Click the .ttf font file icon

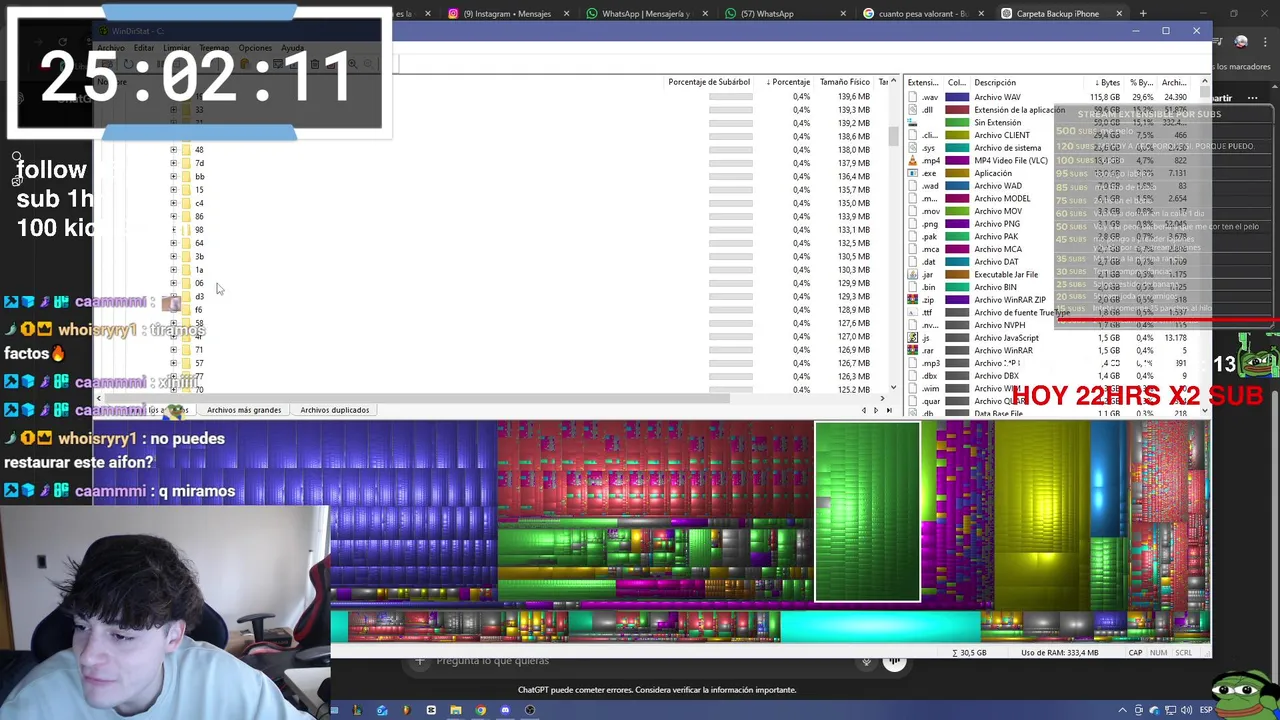tap(913, 312)
